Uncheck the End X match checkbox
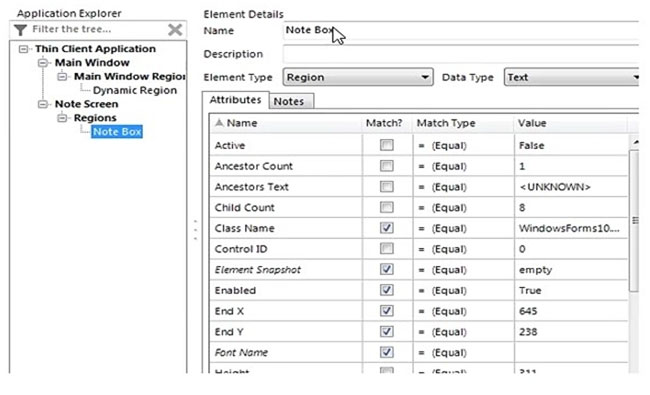Image resolution: width=650 pixels, height=395 pixels. point(386,311)
